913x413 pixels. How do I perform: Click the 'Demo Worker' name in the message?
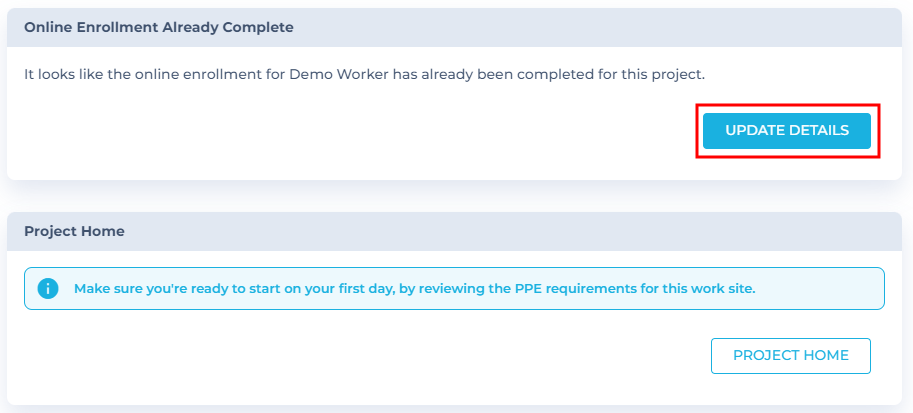click(x=339, y=75)
